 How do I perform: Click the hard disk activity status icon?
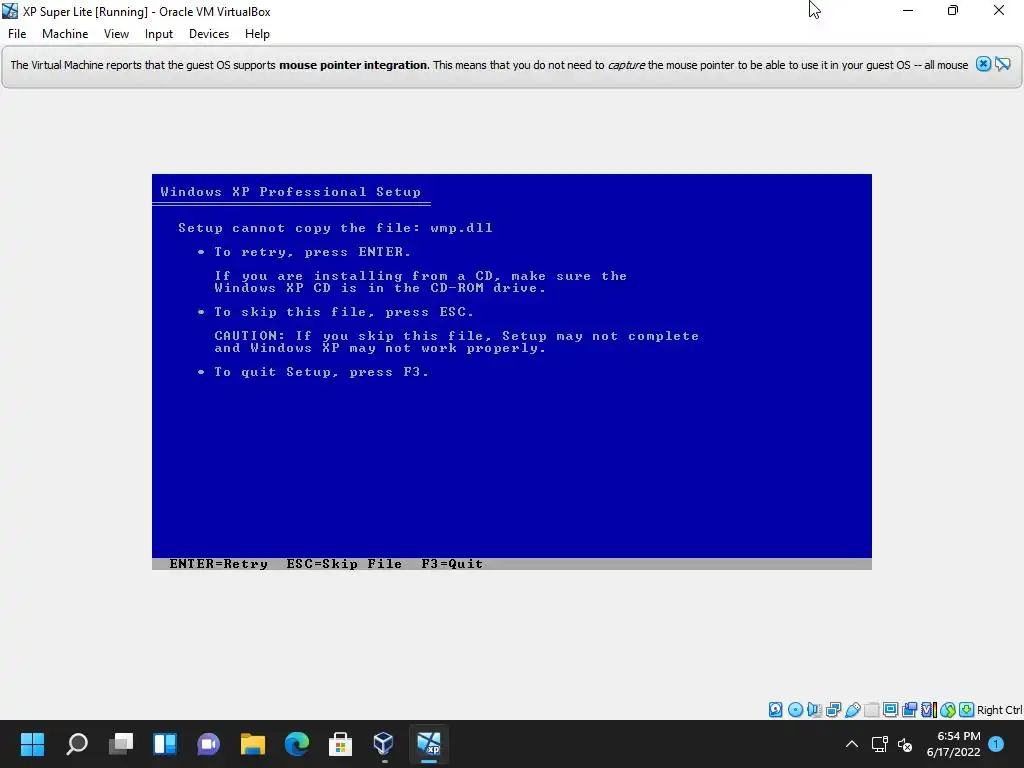click(775, 710)
